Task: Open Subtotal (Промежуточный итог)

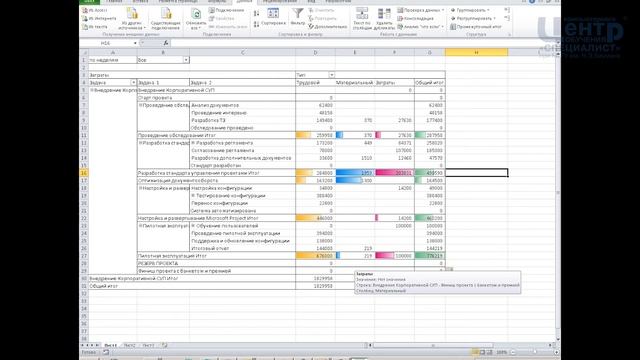Action: (x=476, y=27)
